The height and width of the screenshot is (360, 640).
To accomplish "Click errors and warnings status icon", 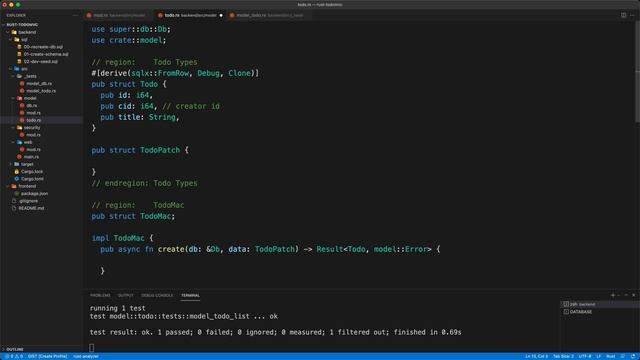I will pyautogui.click(x=13, y=356).
